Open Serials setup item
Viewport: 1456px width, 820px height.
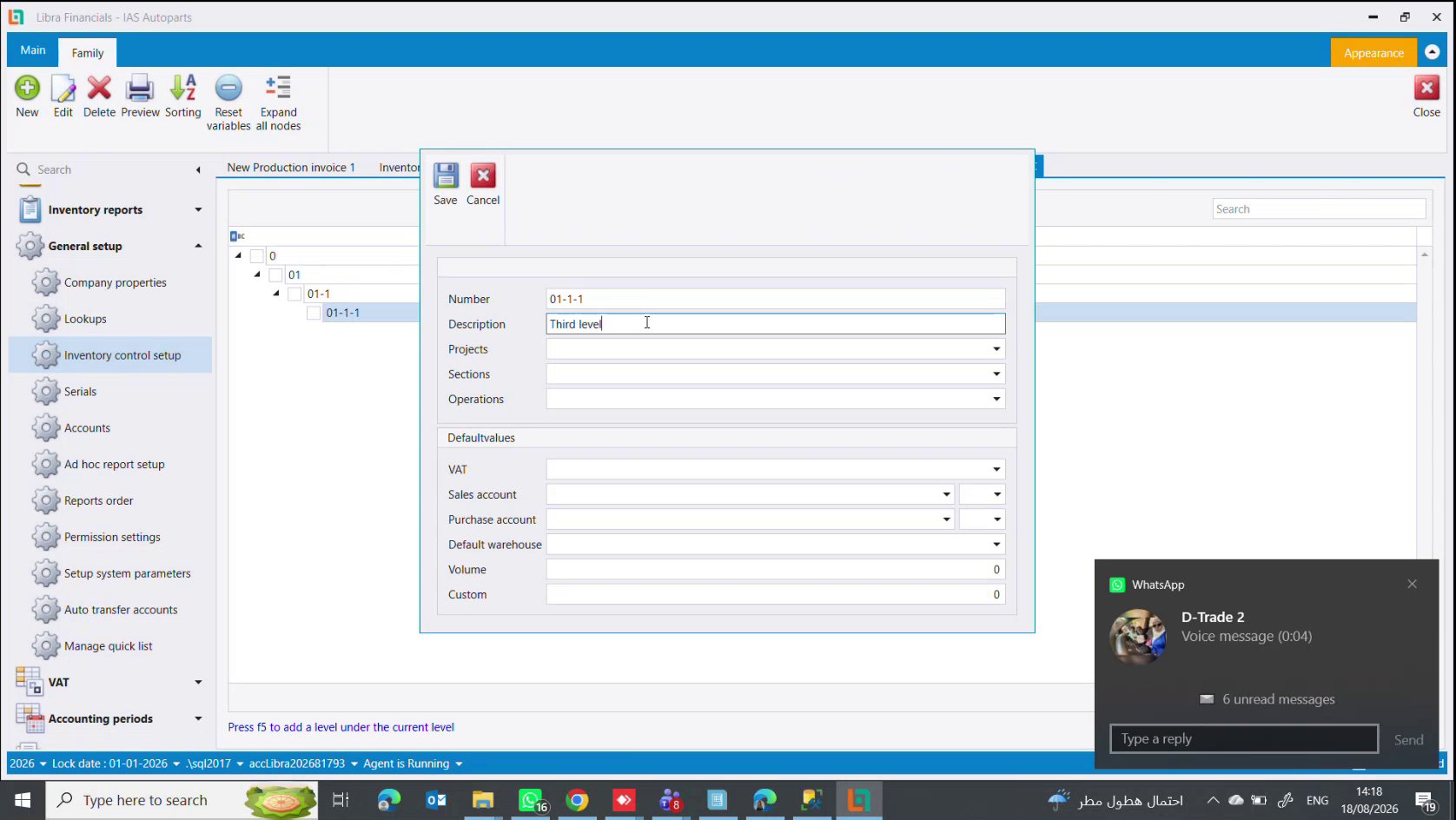click(80, 392)
